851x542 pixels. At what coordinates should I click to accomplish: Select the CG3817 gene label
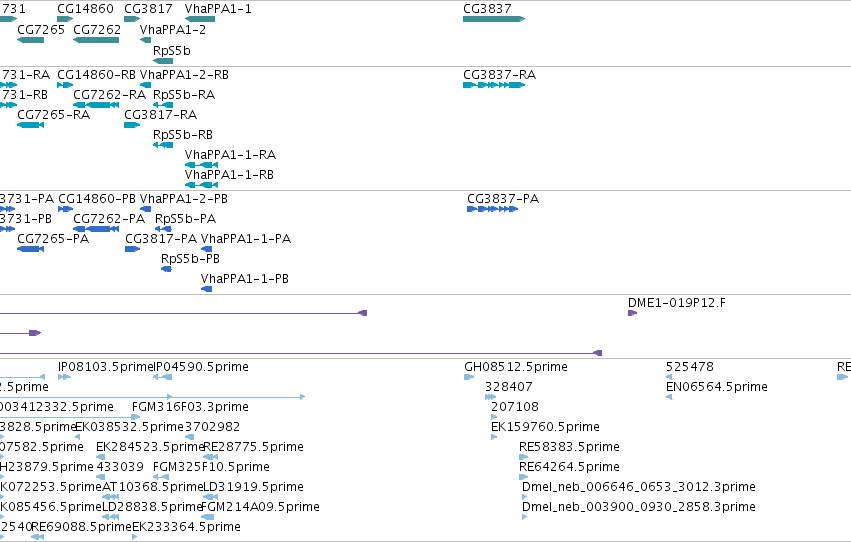[x=148, y=9]
